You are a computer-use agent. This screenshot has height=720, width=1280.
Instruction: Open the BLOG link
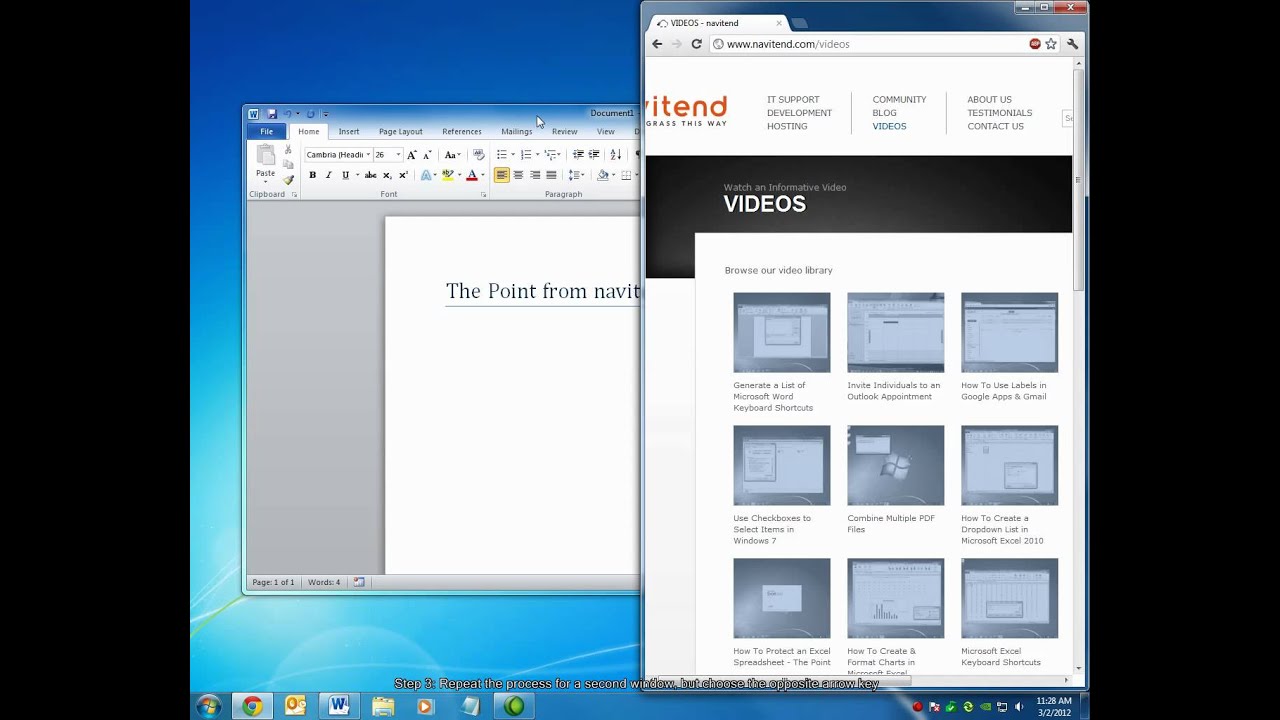[x=884, y=113]
